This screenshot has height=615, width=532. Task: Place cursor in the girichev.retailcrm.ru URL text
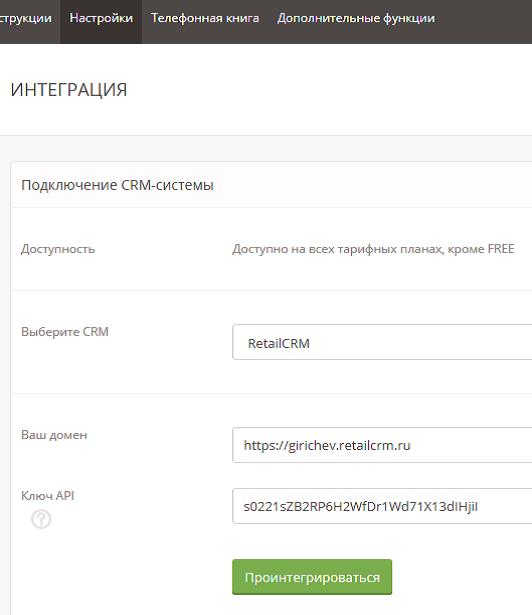pos(327,446)
